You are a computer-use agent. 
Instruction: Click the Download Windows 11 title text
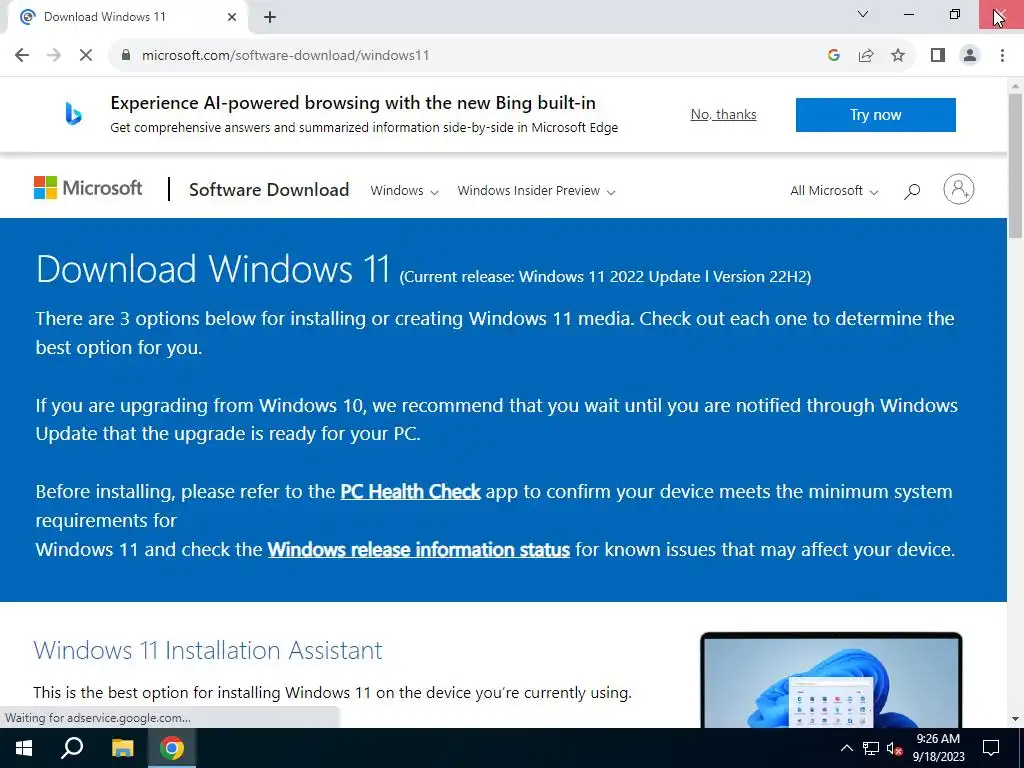click(213, 268)
